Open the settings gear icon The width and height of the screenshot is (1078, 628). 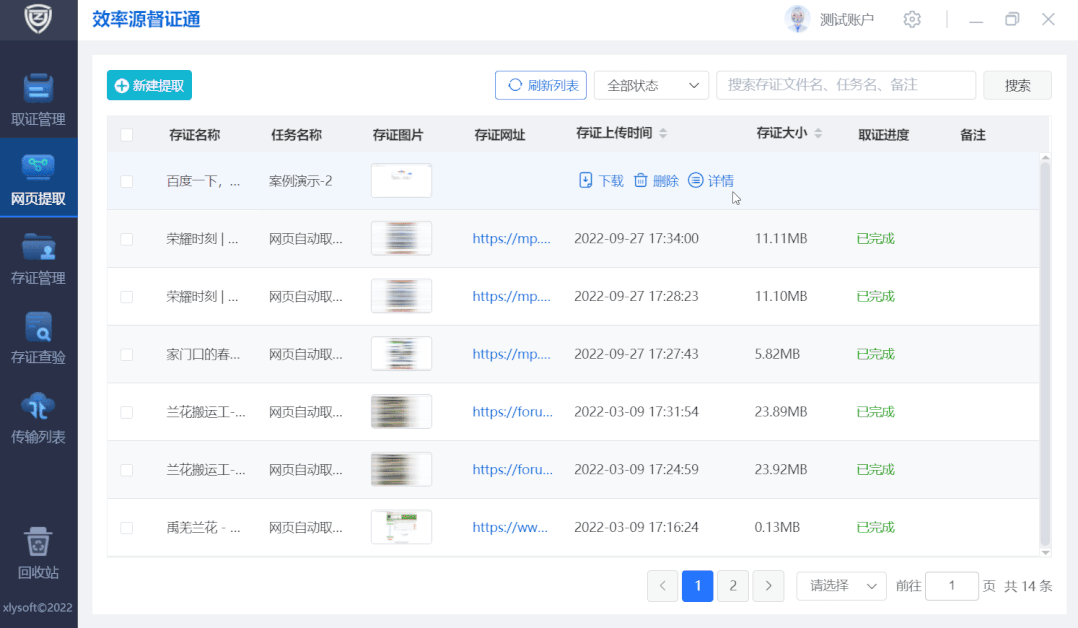912,19
